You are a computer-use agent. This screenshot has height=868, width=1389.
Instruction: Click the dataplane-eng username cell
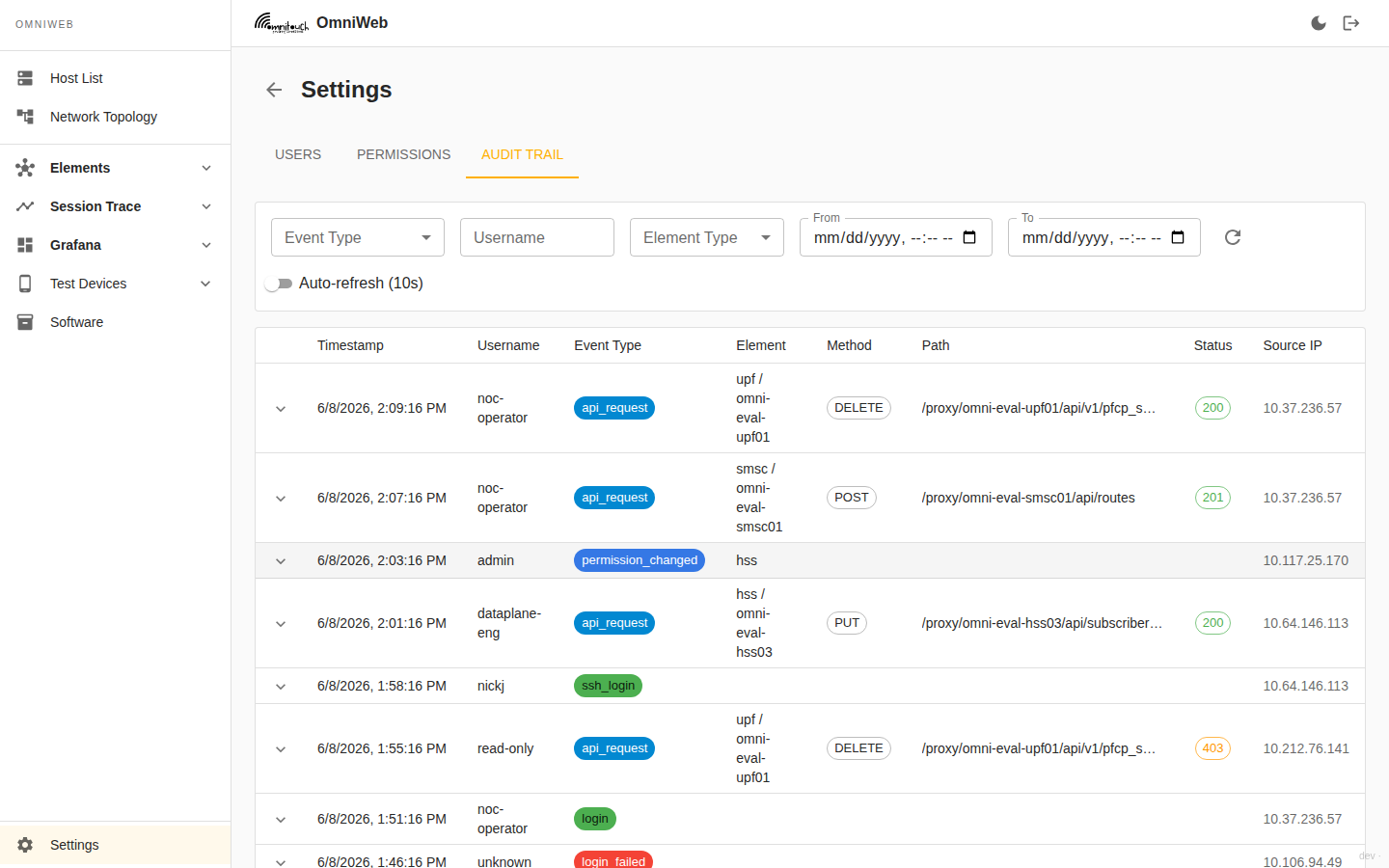coord(509,623)
